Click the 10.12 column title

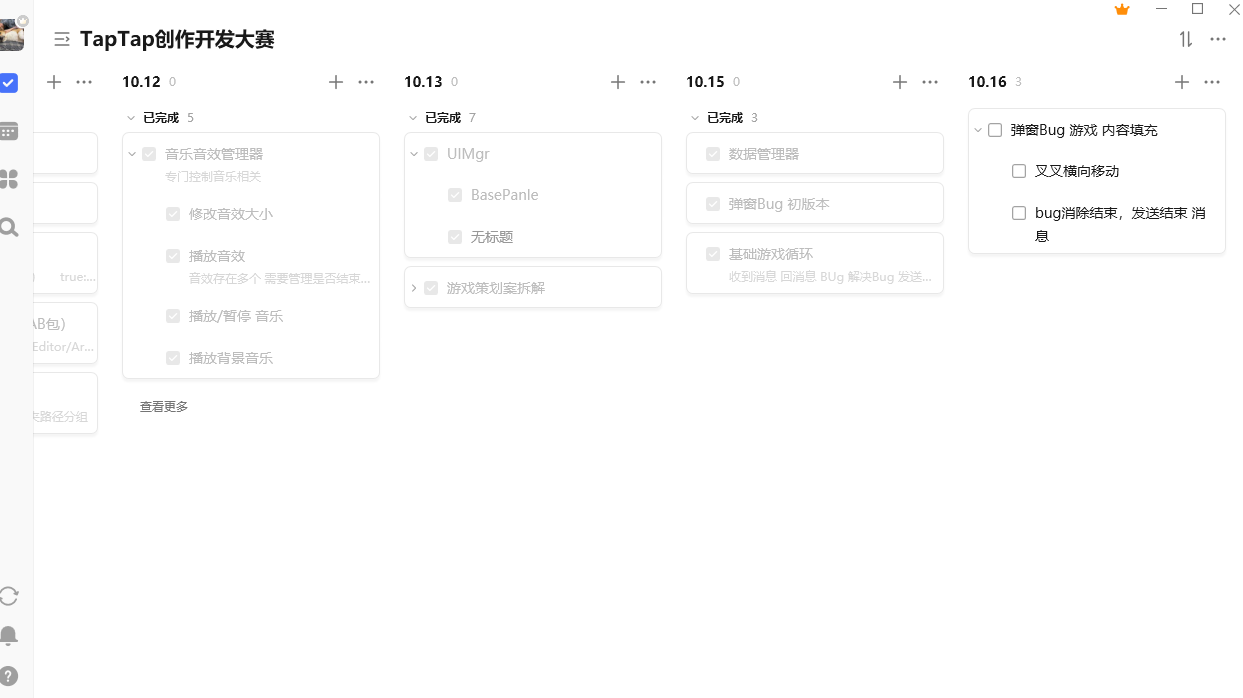[x=141, y=82]
